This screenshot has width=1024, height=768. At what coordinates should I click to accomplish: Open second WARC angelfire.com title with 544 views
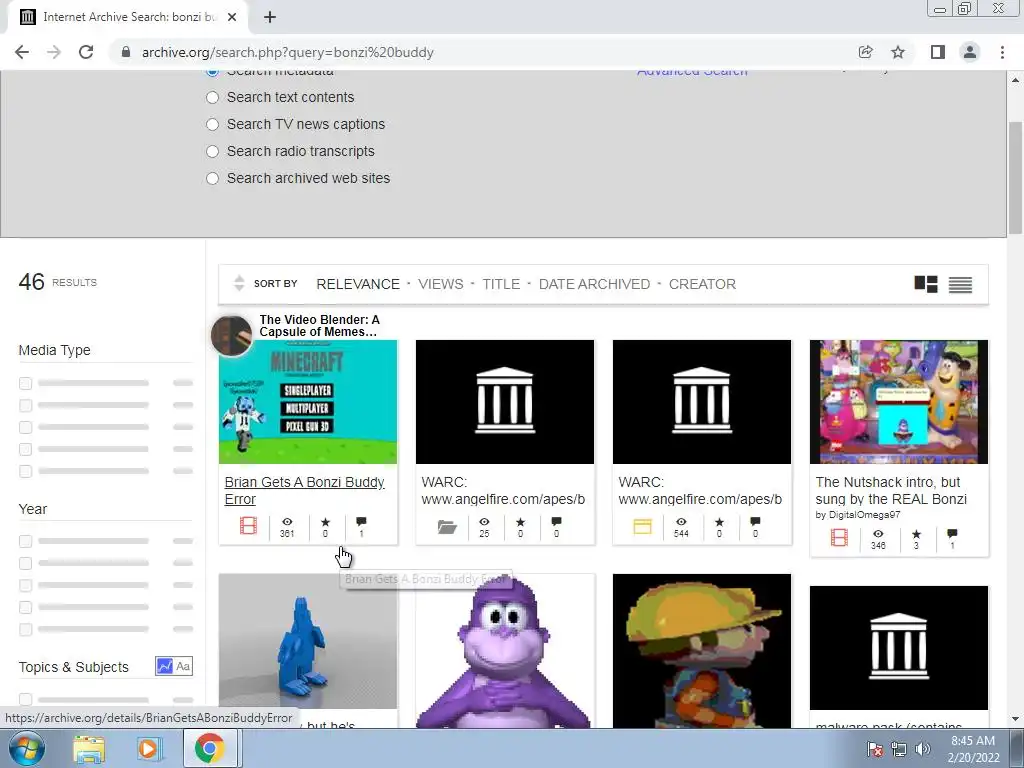(700, 490)
